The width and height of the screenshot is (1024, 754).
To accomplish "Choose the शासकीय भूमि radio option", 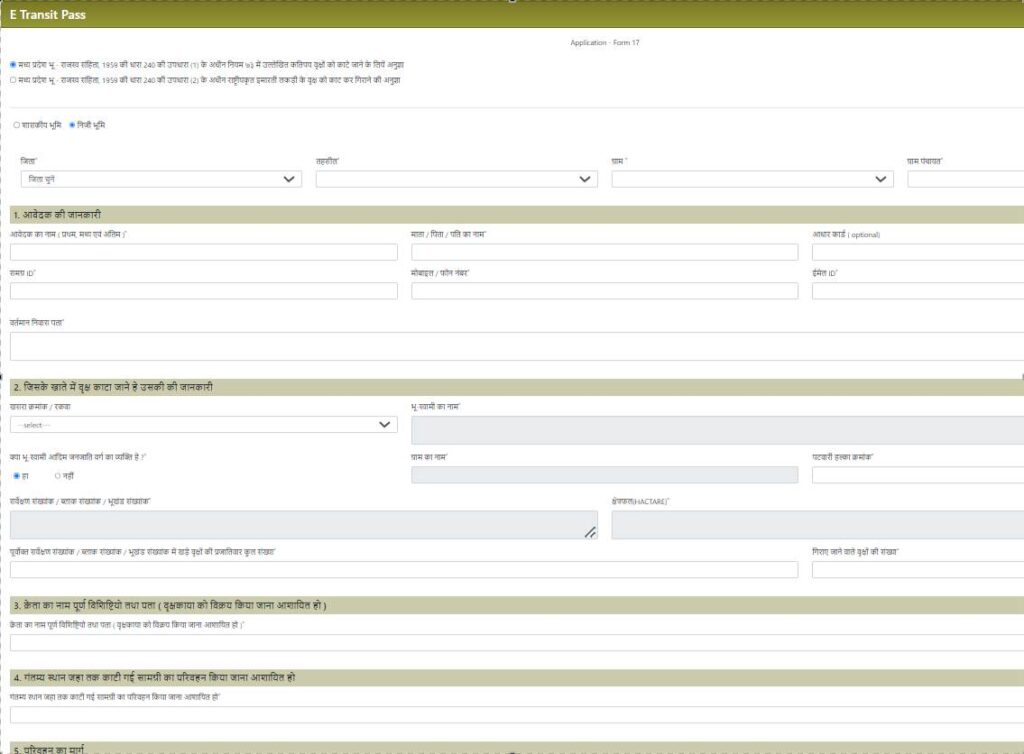I will coord(17,125).
